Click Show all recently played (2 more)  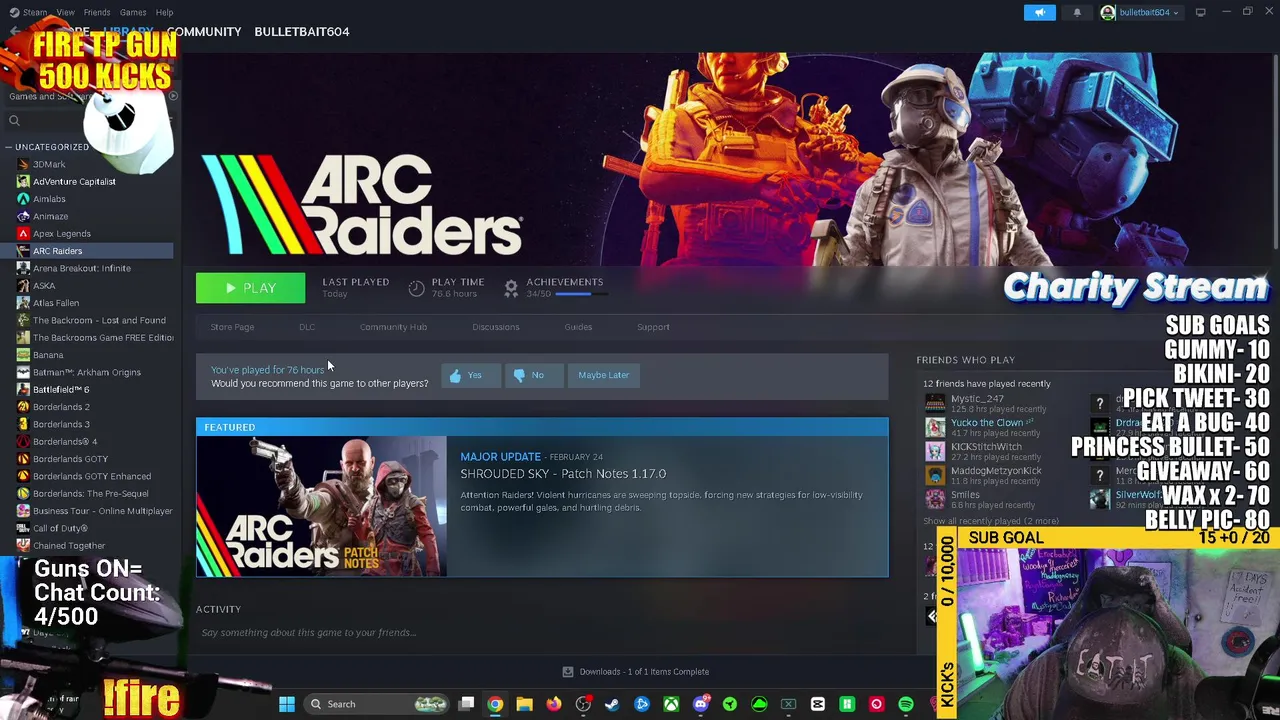pyautogui.click(x=991, y=521)
